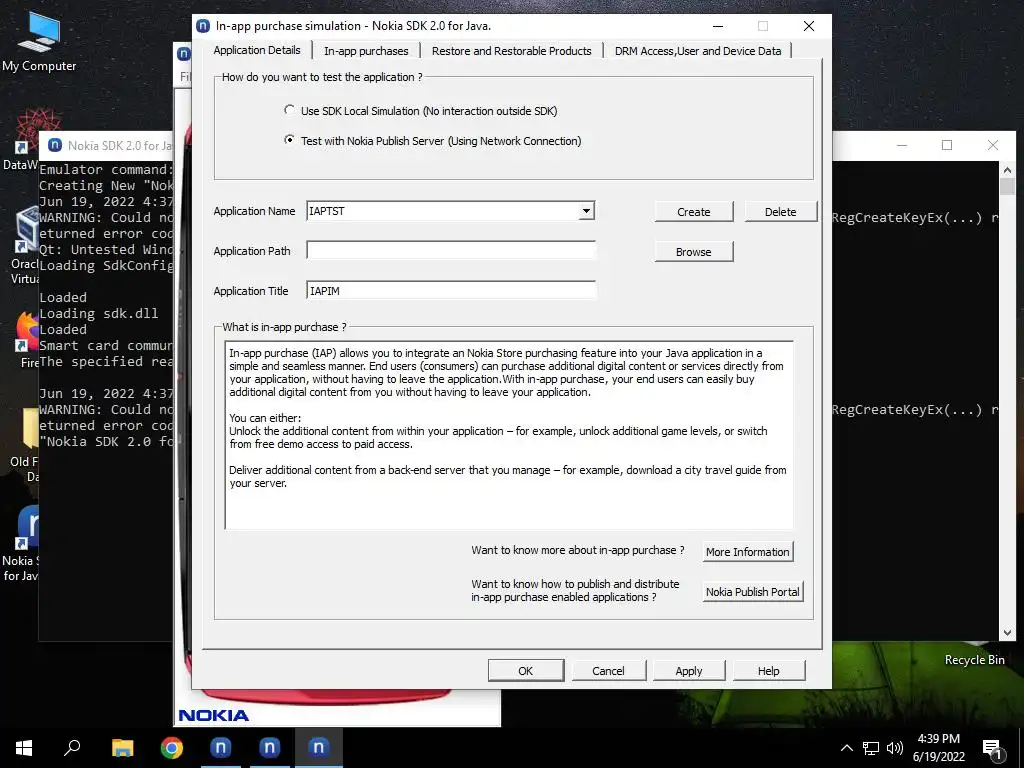This screenshot has height=768, width=1024.
Task: Open the notification center icon
Action: [992, 750]
